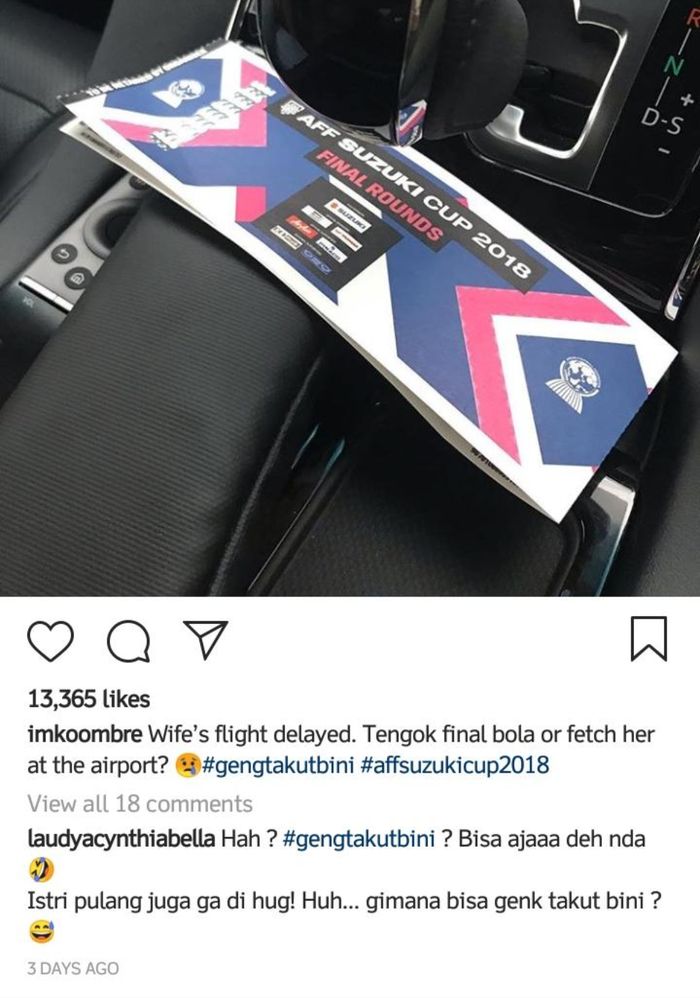Screen dimensions: 700x998
Task: Open imkoombre profile from caption
Action: pyautogui.click(x=85, y=734)
